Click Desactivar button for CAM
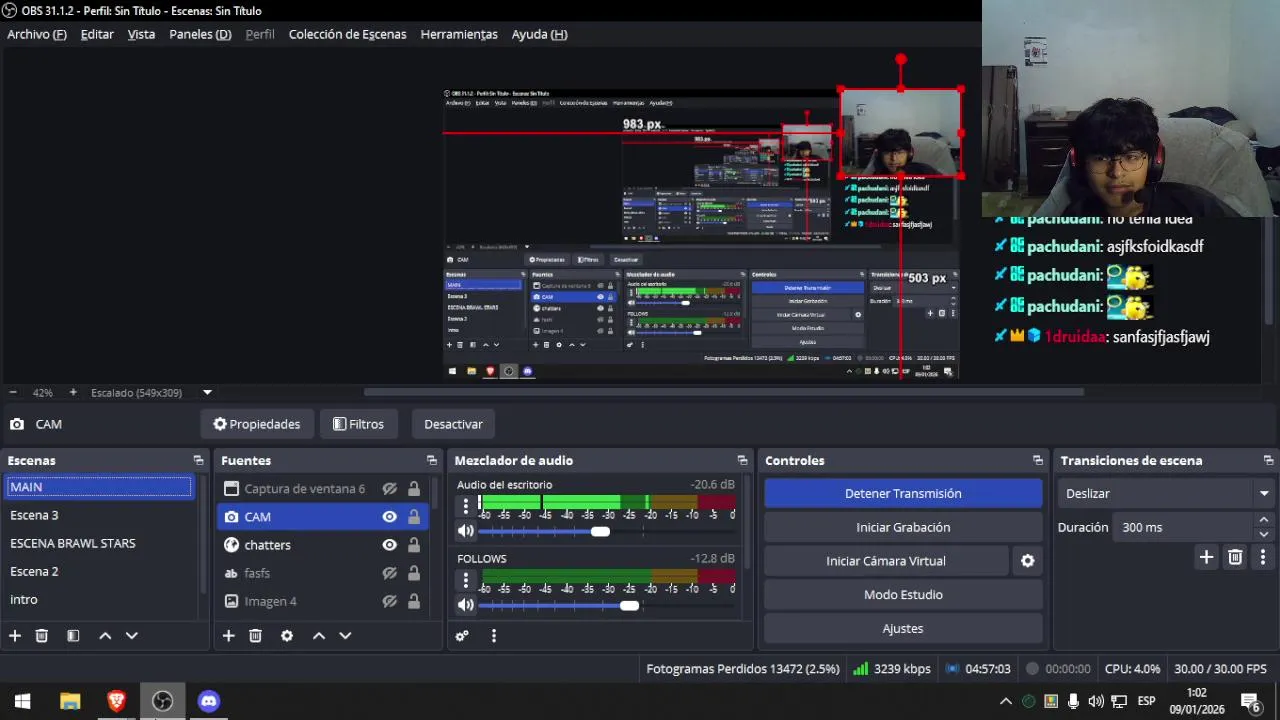Screen dimensions: 1280x720 pos(453,424)
